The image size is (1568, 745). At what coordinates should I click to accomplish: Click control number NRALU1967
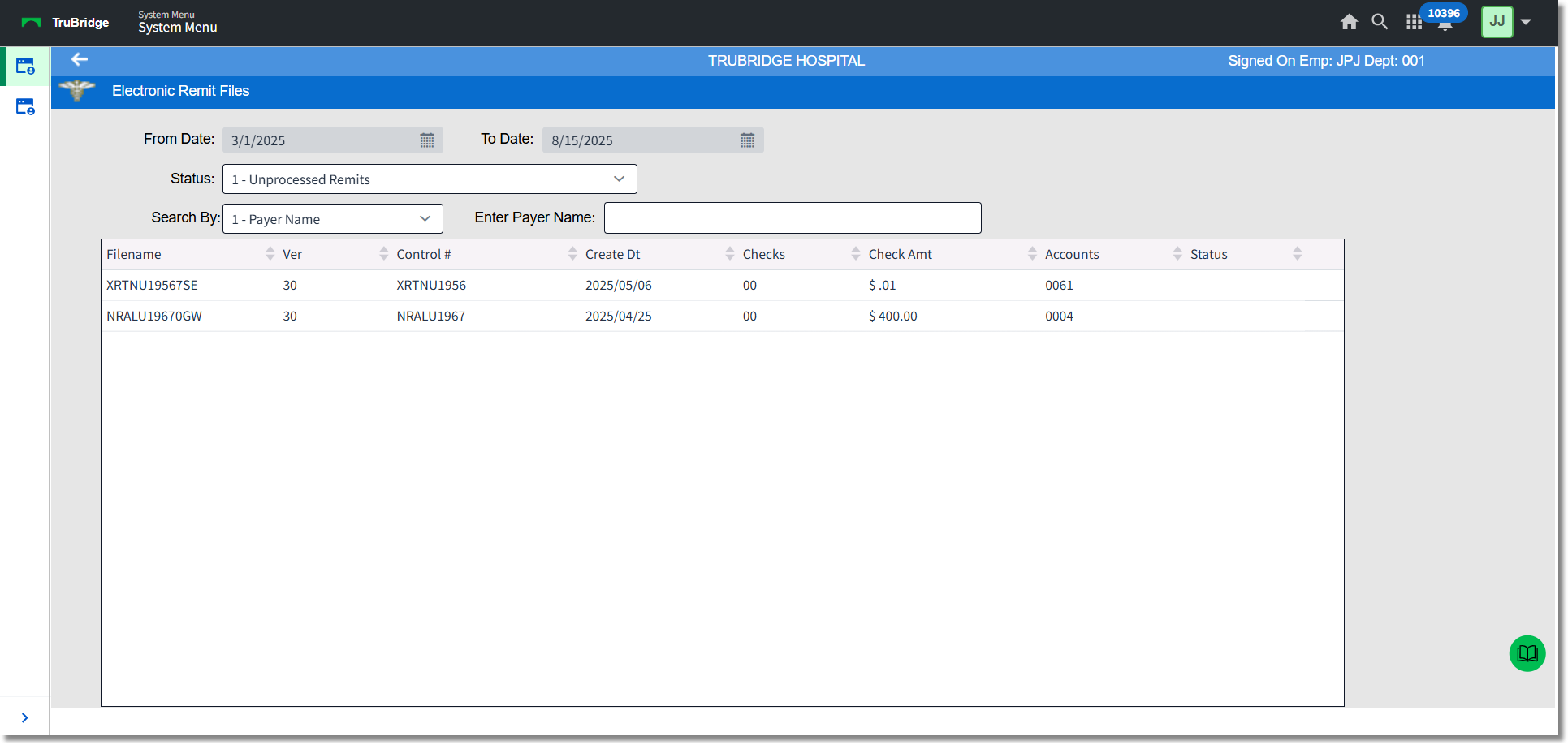pyautogui.click(x=431, y=316)
